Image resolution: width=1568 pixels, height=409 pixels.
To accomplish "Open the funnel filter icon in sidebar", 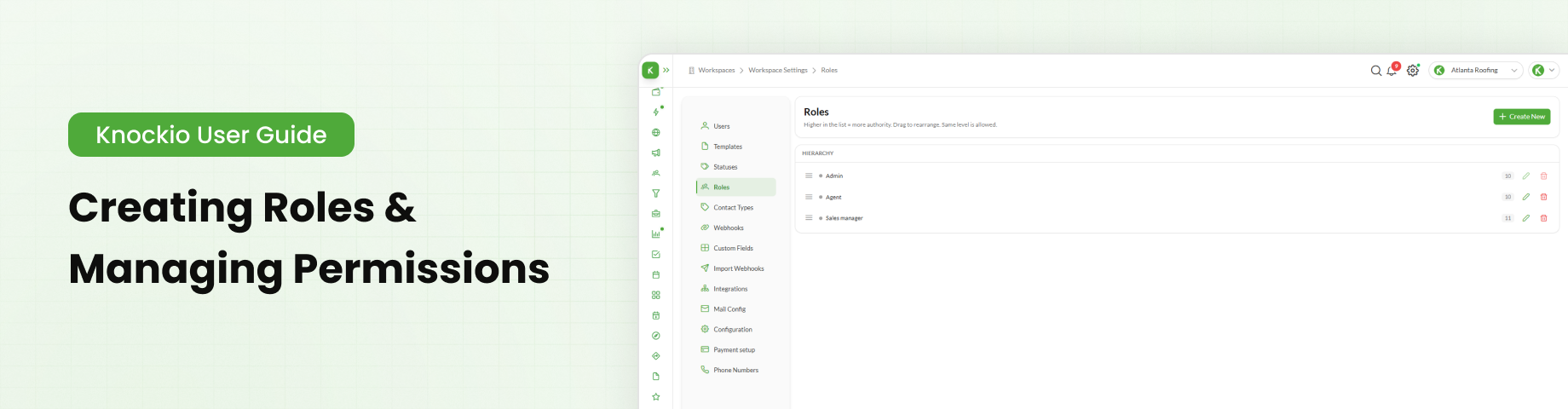I will tap(655, 193).
